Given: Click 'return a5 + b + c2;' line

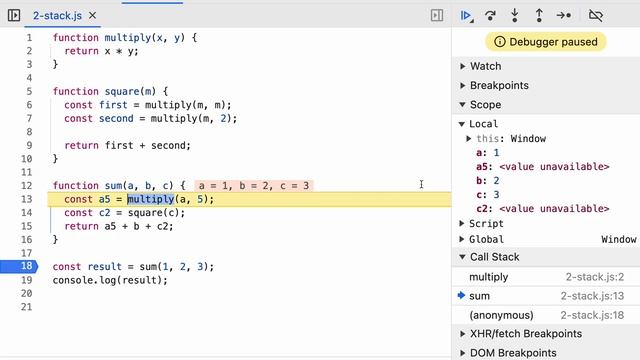Looking at the screenshot, I should click(119, 226).
